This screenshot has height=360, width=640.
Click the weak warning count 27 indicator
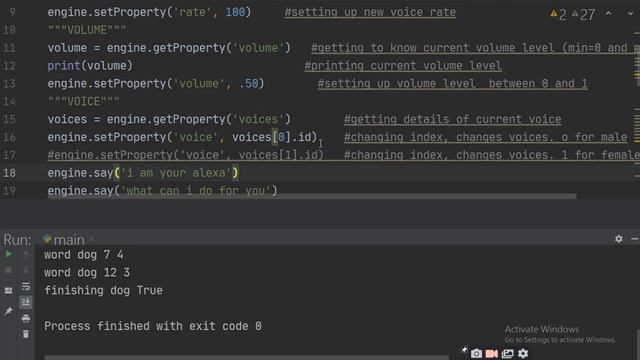tap(583, 15)
